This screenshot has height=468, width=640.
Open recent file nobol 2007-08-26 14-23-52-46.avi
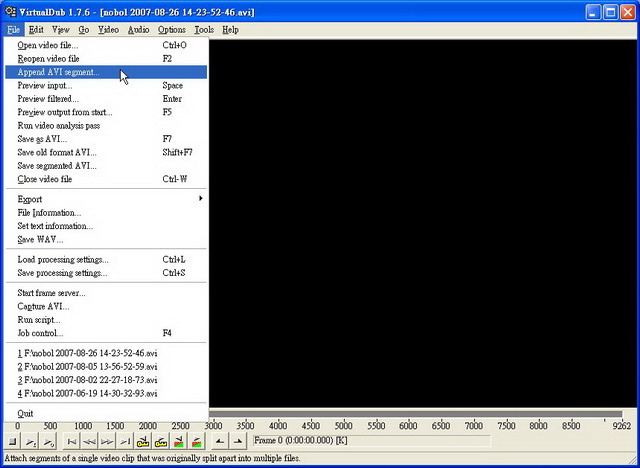[106, 353]
